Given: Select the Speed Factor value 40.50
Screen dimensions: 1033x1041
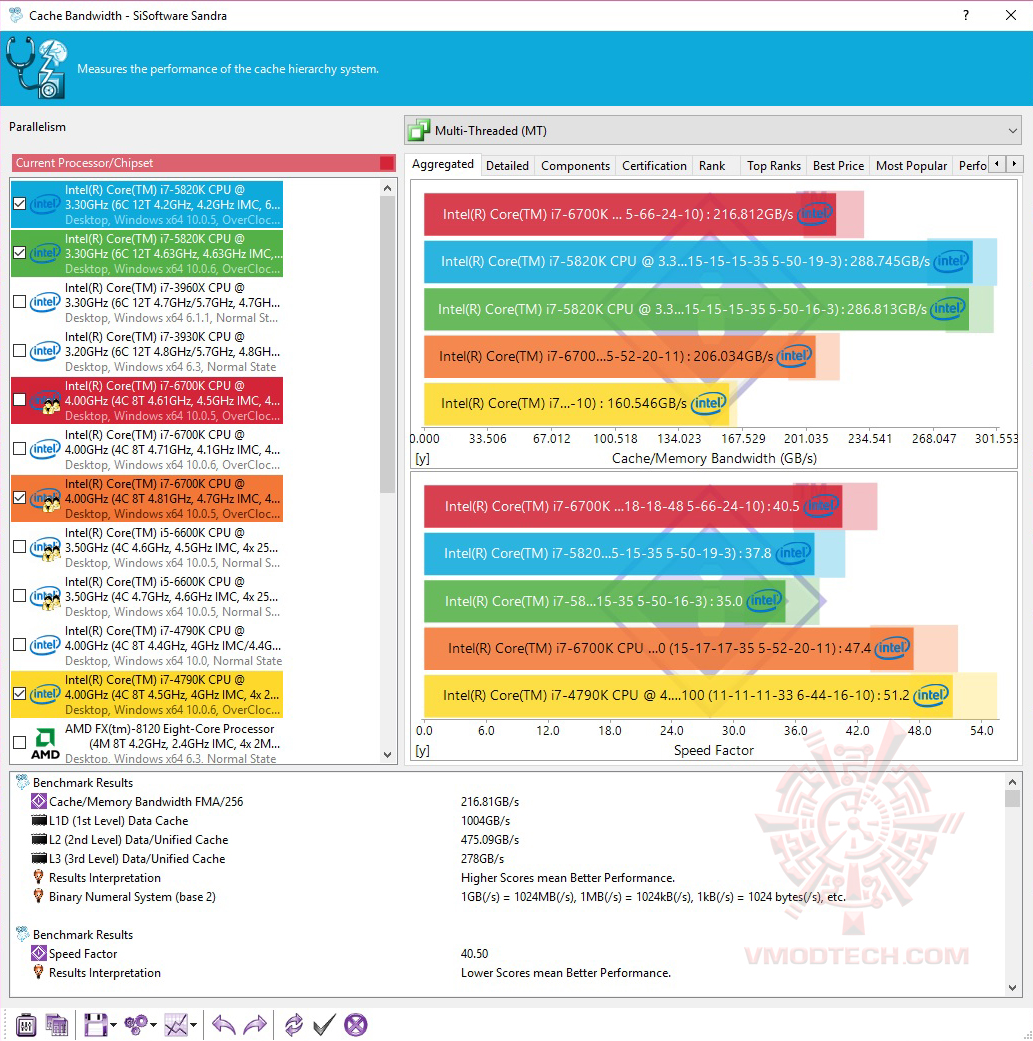Looking at the screenshot, I should pos(474,953).
